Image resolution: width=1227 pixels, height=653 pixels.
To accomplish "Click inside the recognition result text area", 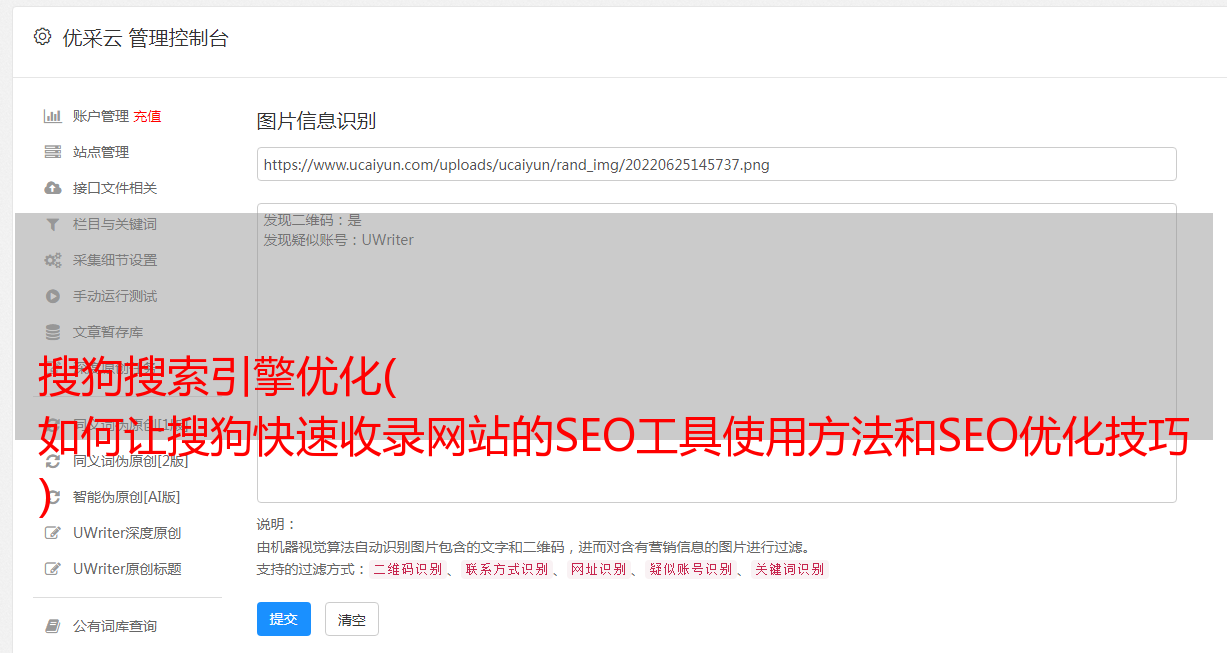I will 716,352.
